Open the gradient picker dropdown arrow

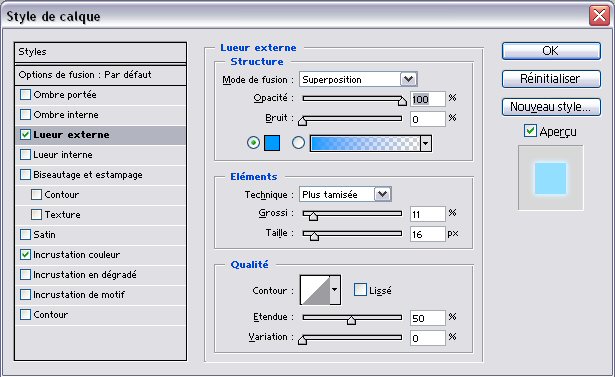(x=426, y=144)
